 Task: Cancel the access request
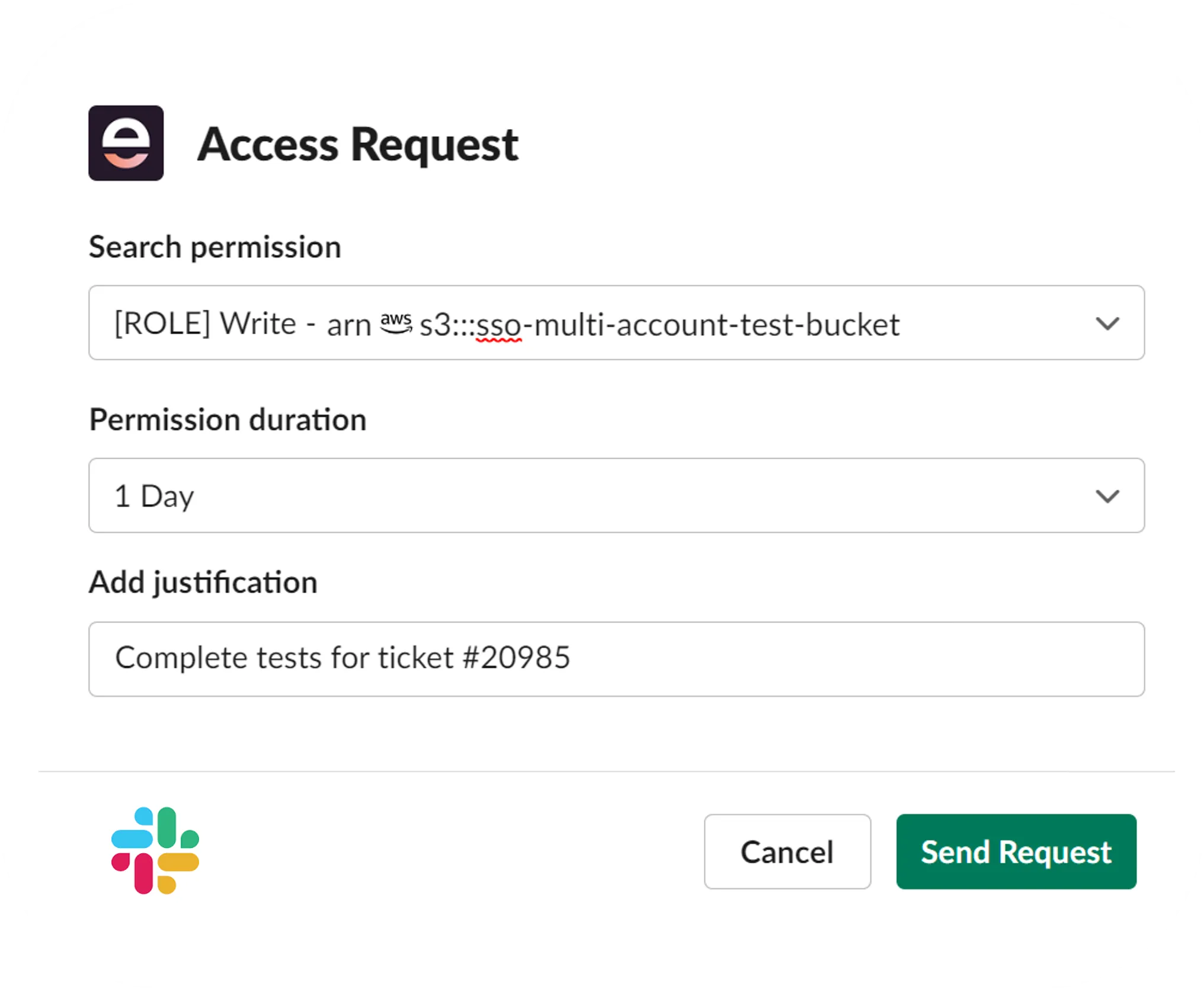(787, 852)
